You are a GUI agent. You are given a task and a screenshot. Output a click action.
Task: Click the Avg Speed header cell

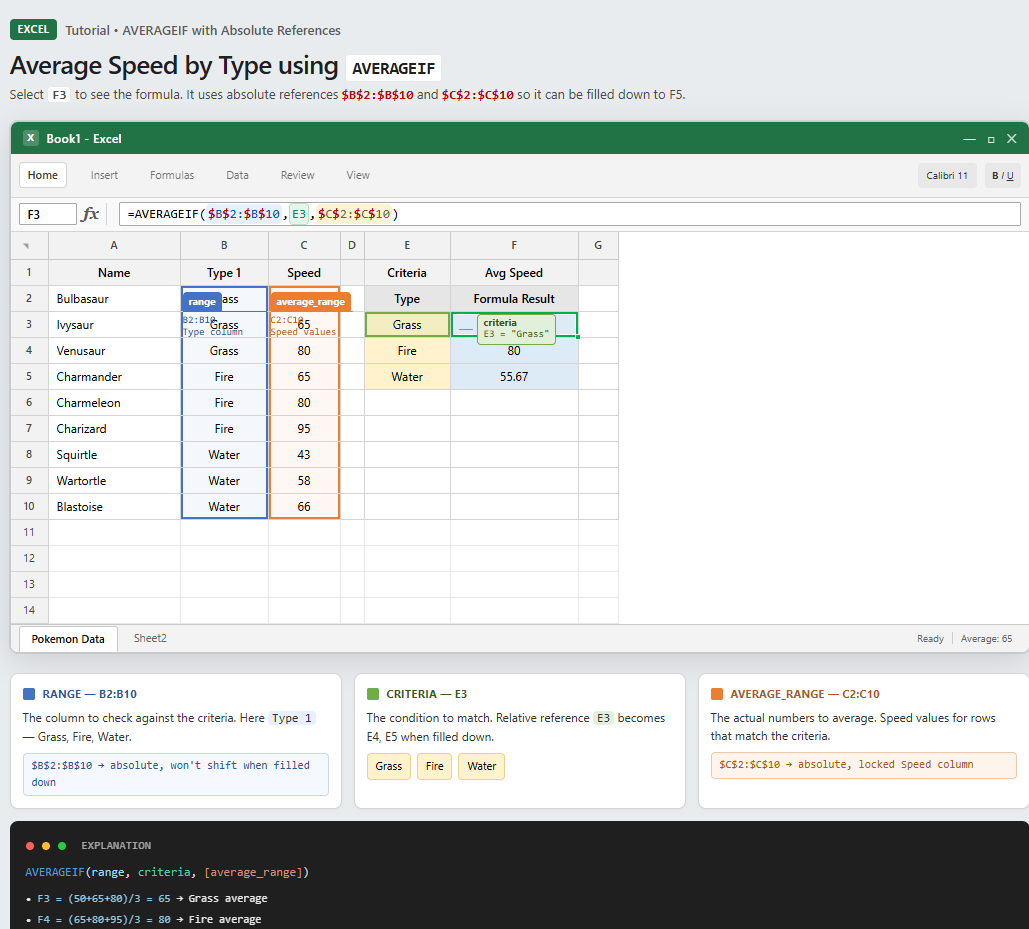tap(514, 273)
